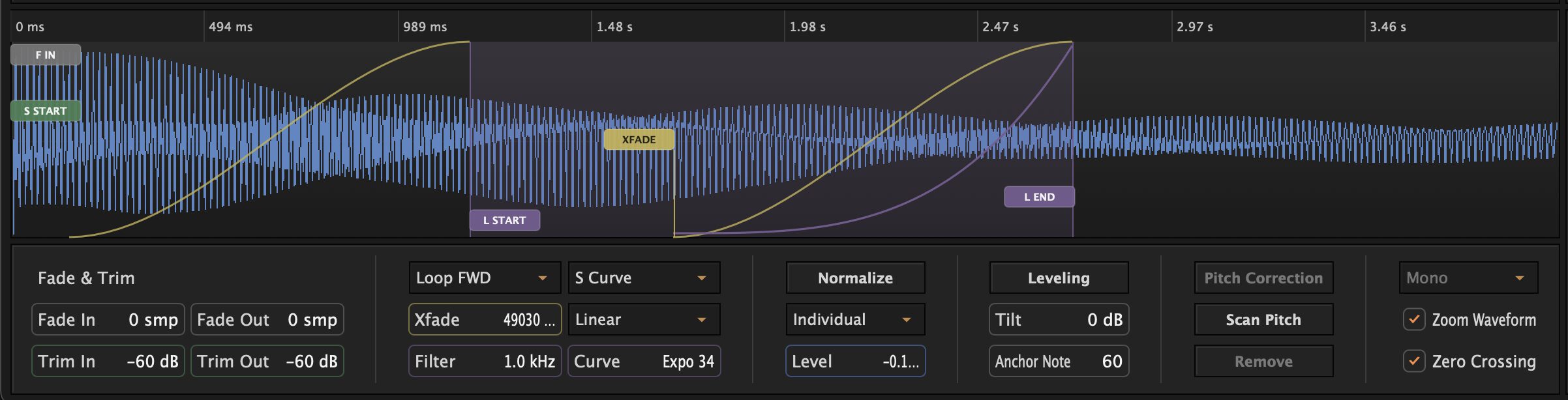Select the Anchor Note 60 field
1568x400 pixels.
pos(1059,362)
